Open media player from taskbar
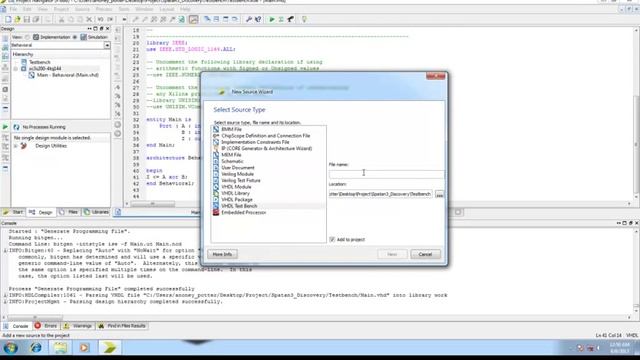 pyautogui.click(x=84, y=348)
